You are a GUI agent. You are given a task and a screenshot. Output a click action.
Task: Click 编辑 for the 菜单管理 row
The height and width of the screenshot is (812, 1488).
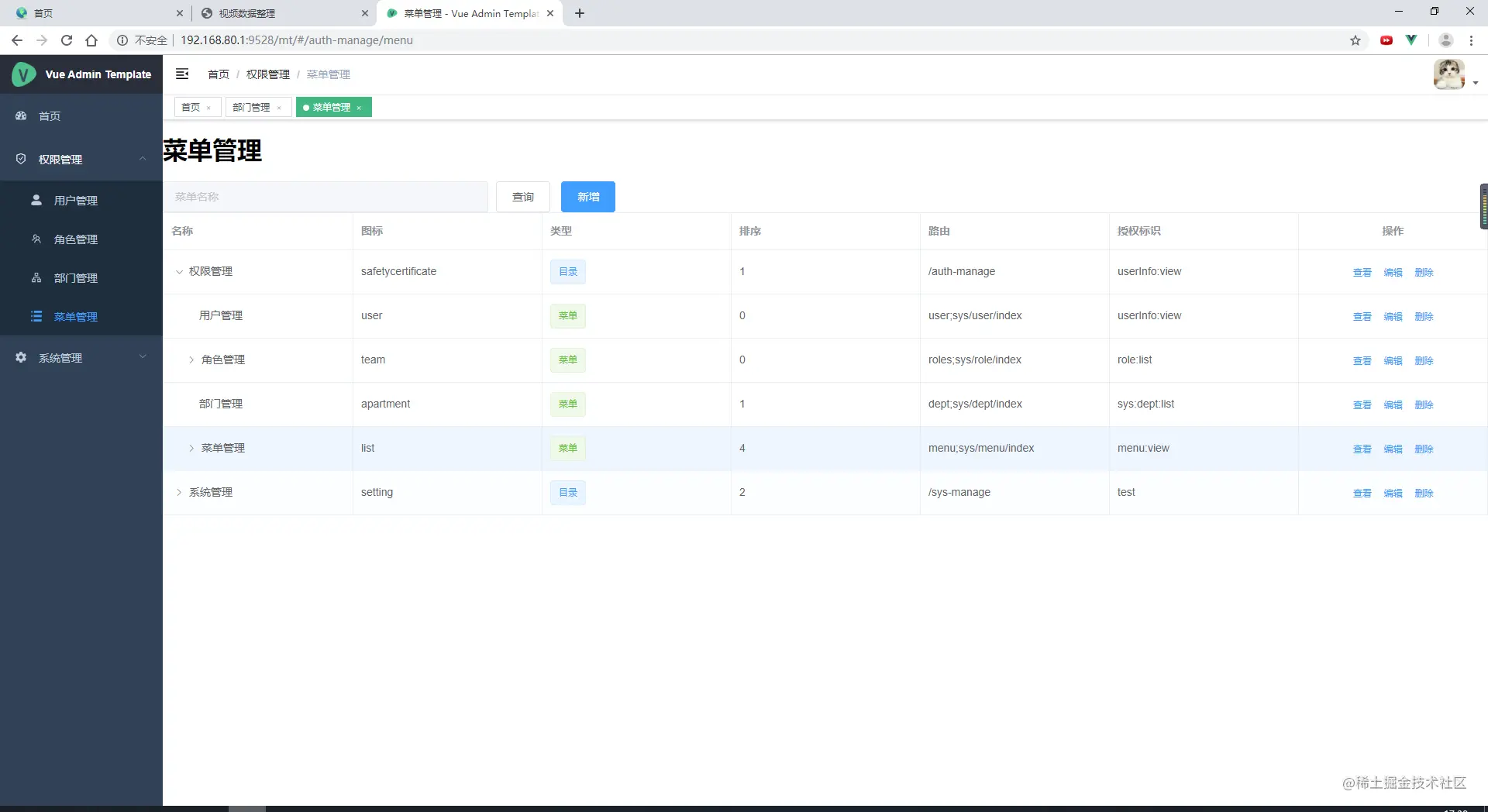click(1393, 449)
